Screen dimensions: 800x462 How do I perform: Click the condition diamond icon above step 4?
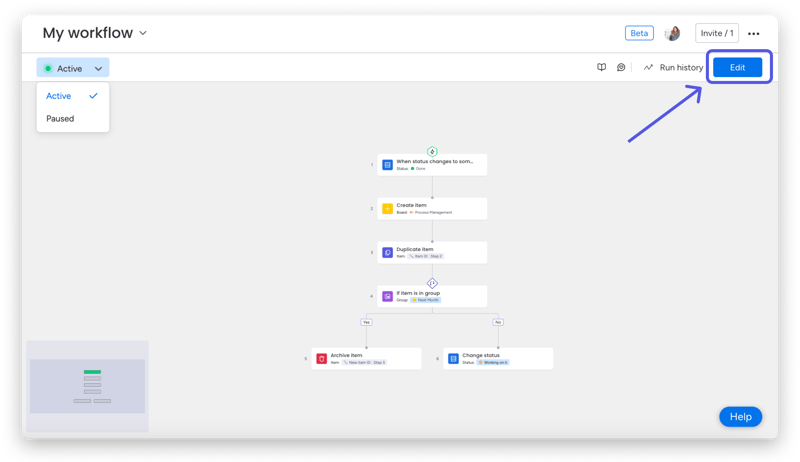pyautogui.click(x=432, y=283)
